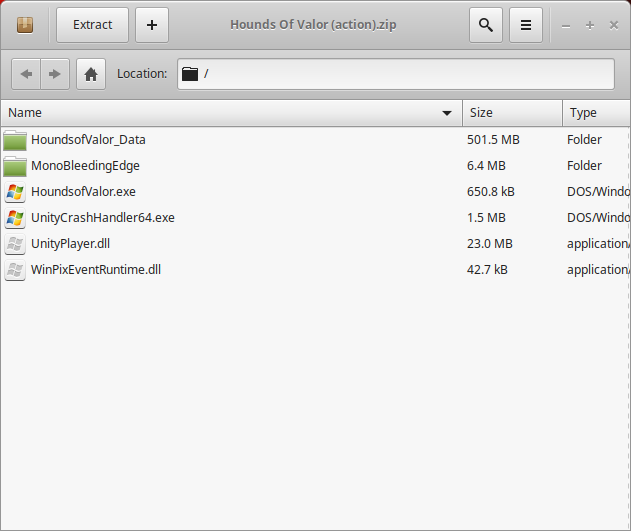
Task: Select the HoundsofValor.exe file name
Action: [x=83, y=191]
